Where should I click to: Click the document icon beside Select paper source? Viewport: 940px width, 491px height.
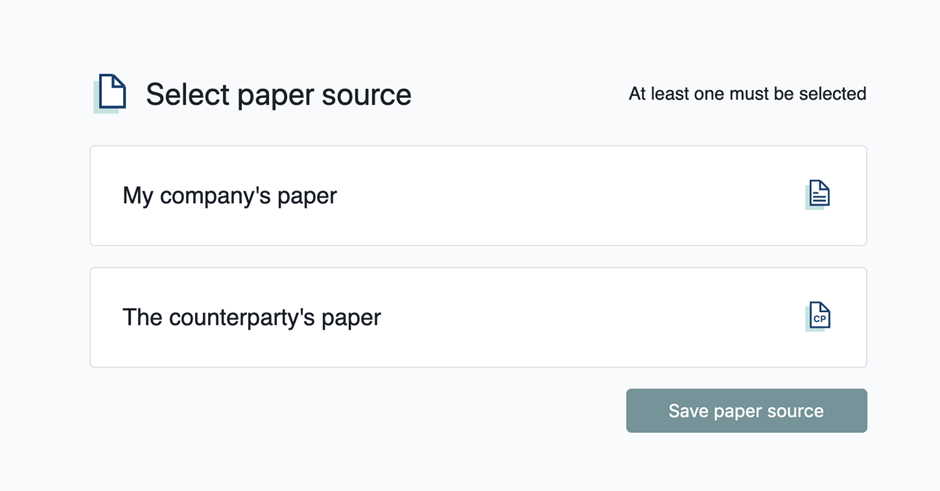click(x=110, y=93)
